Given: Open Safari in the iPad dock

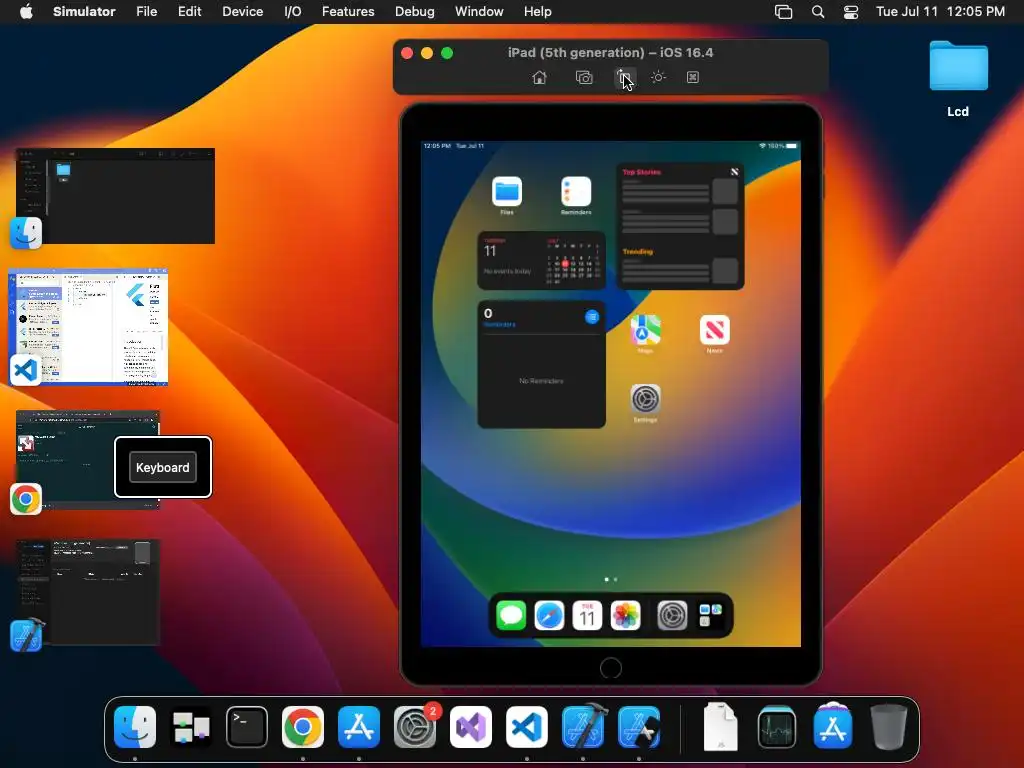Looking at the screenshot, I should pos(549,616).
